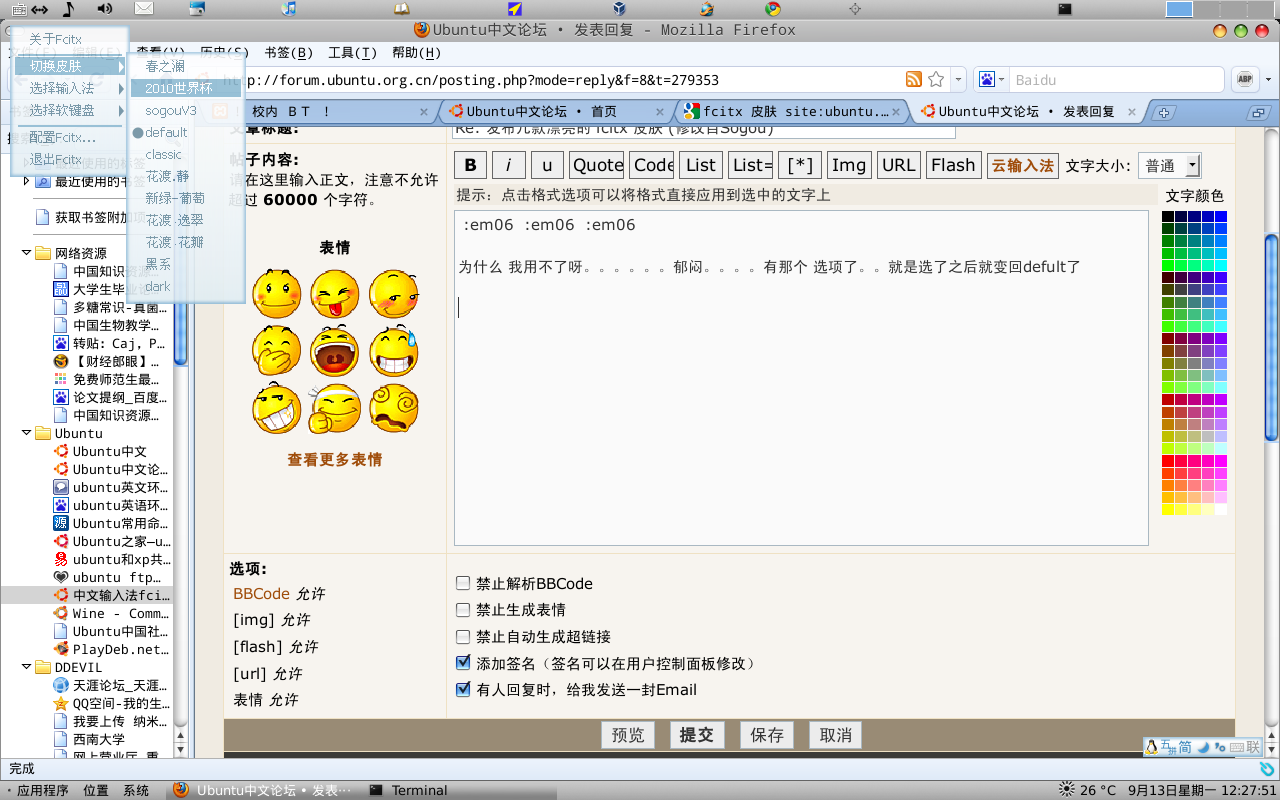Choose the 2010世界杯 skin

[x=186, y=88]
